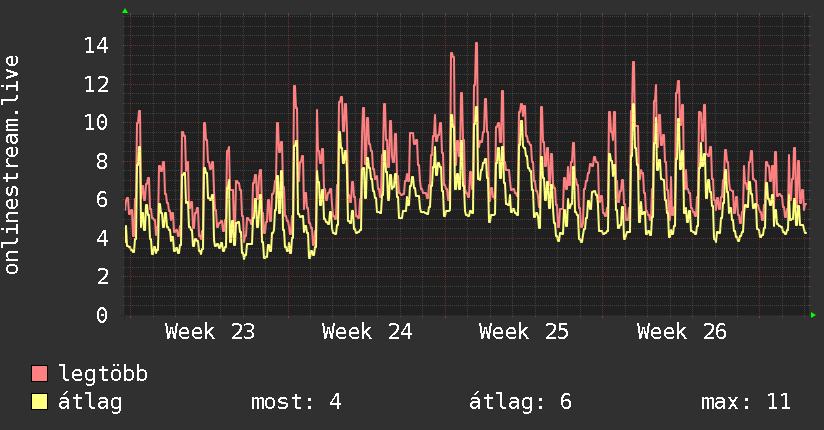Click the 0 y-axis tick label
The height and width of the screenshot is (430, 824).
102,315
